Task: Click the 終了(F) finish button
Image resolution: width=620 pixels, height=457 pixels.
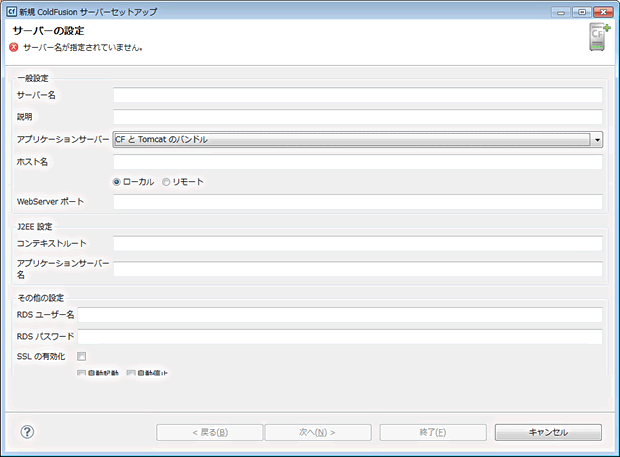Action: click(x=433, y=432)
